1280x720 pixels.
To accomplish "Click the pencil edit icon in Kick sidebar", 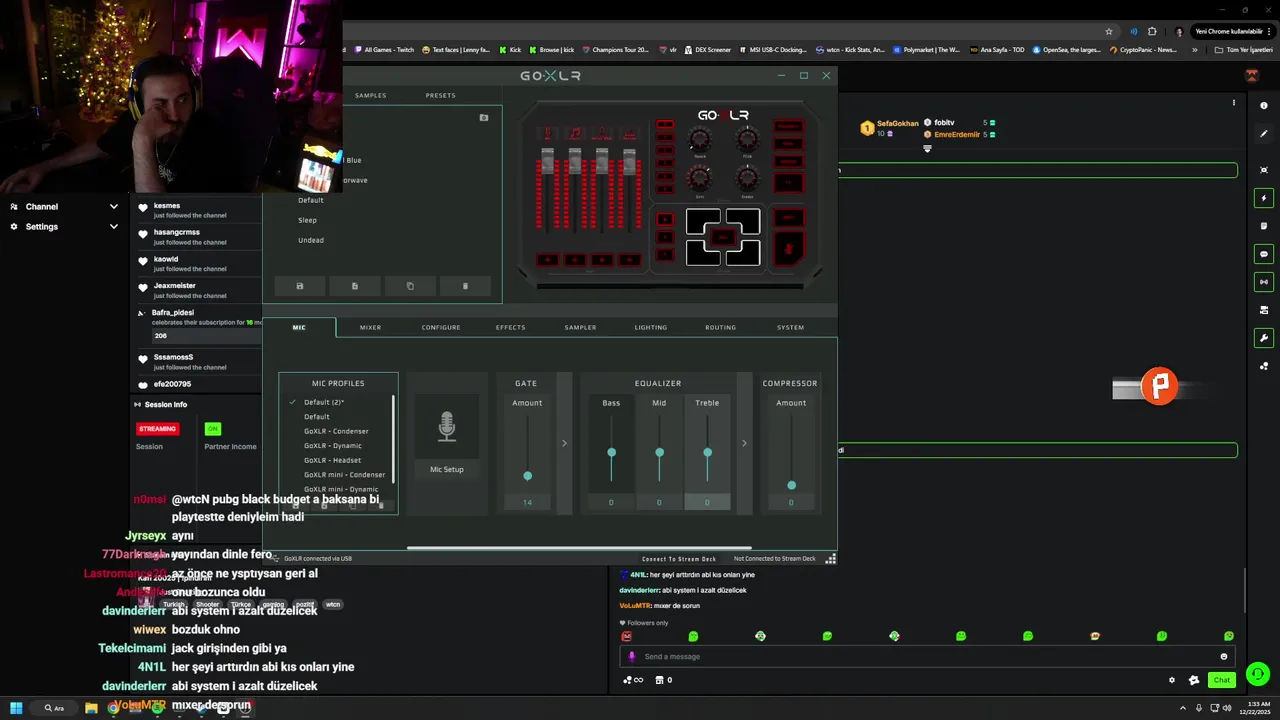I will pyautogui.click(x=1264, y=134).
